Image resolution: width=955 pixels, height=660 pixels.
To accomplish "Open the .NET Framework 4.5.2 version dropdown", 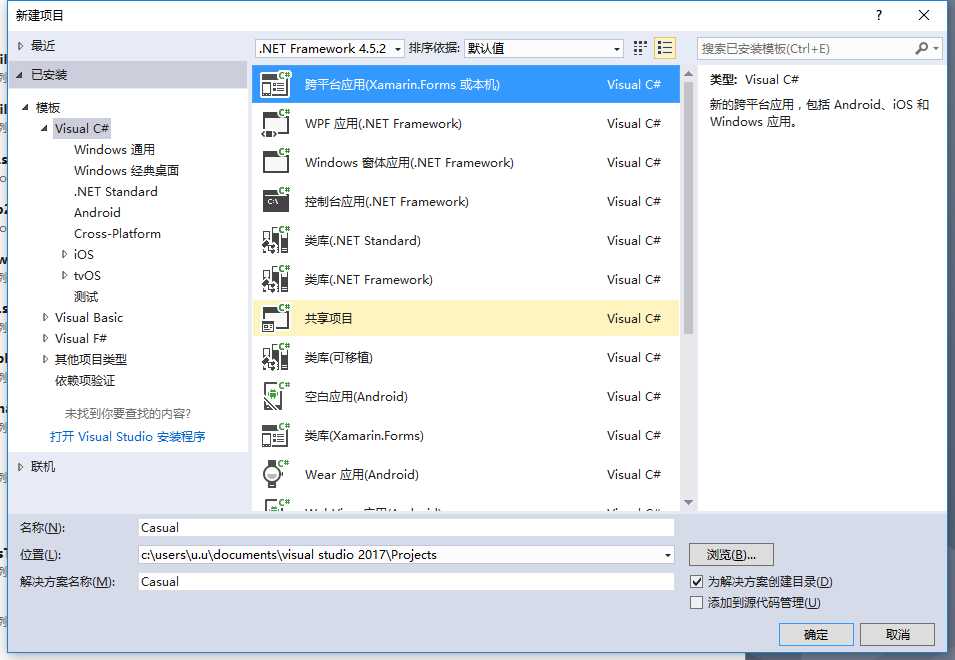I will coord(329,49).
